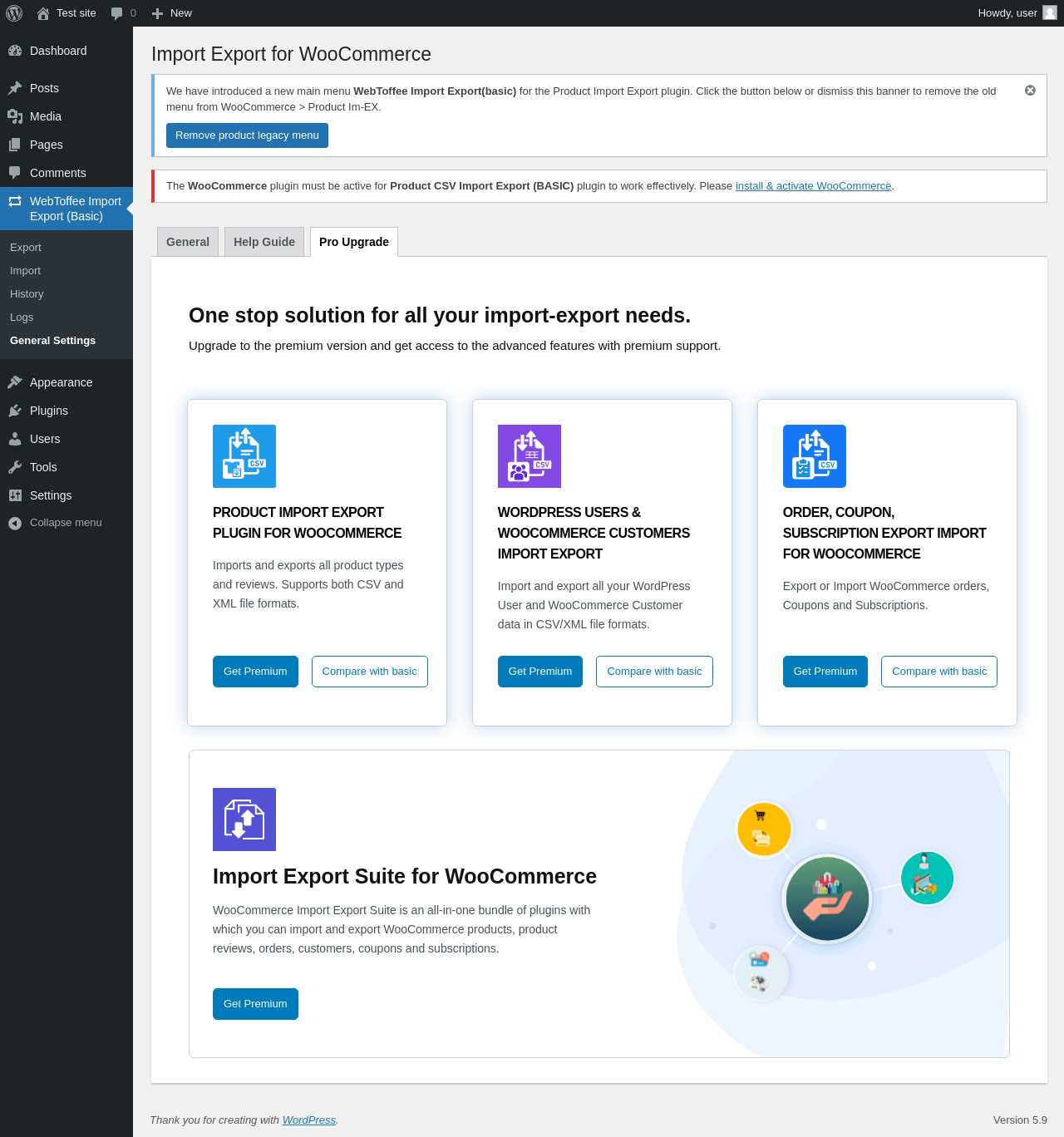Click the user avatar in admin bar
The image size is (1064, 1137).
pyautogui.click(x=1050, y=12)
